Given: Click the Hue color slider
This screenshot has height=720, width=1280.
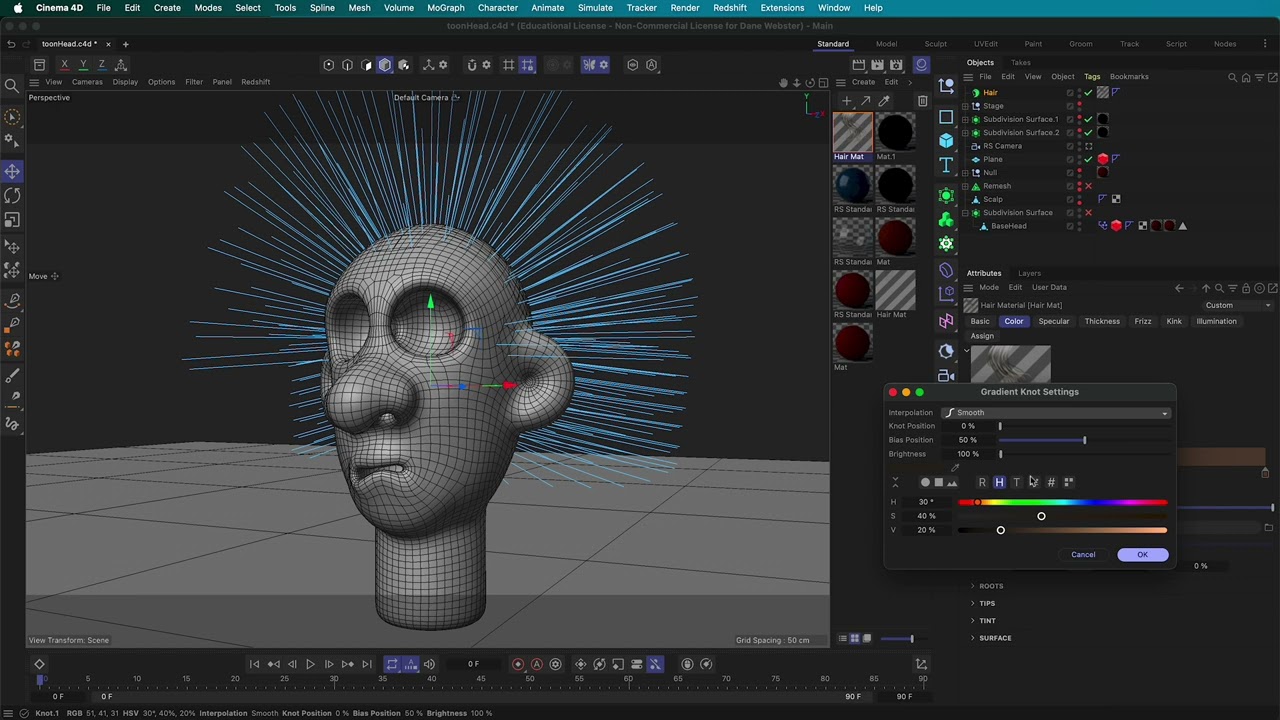Looking at the screenshot, I should tap(1062, 502).
